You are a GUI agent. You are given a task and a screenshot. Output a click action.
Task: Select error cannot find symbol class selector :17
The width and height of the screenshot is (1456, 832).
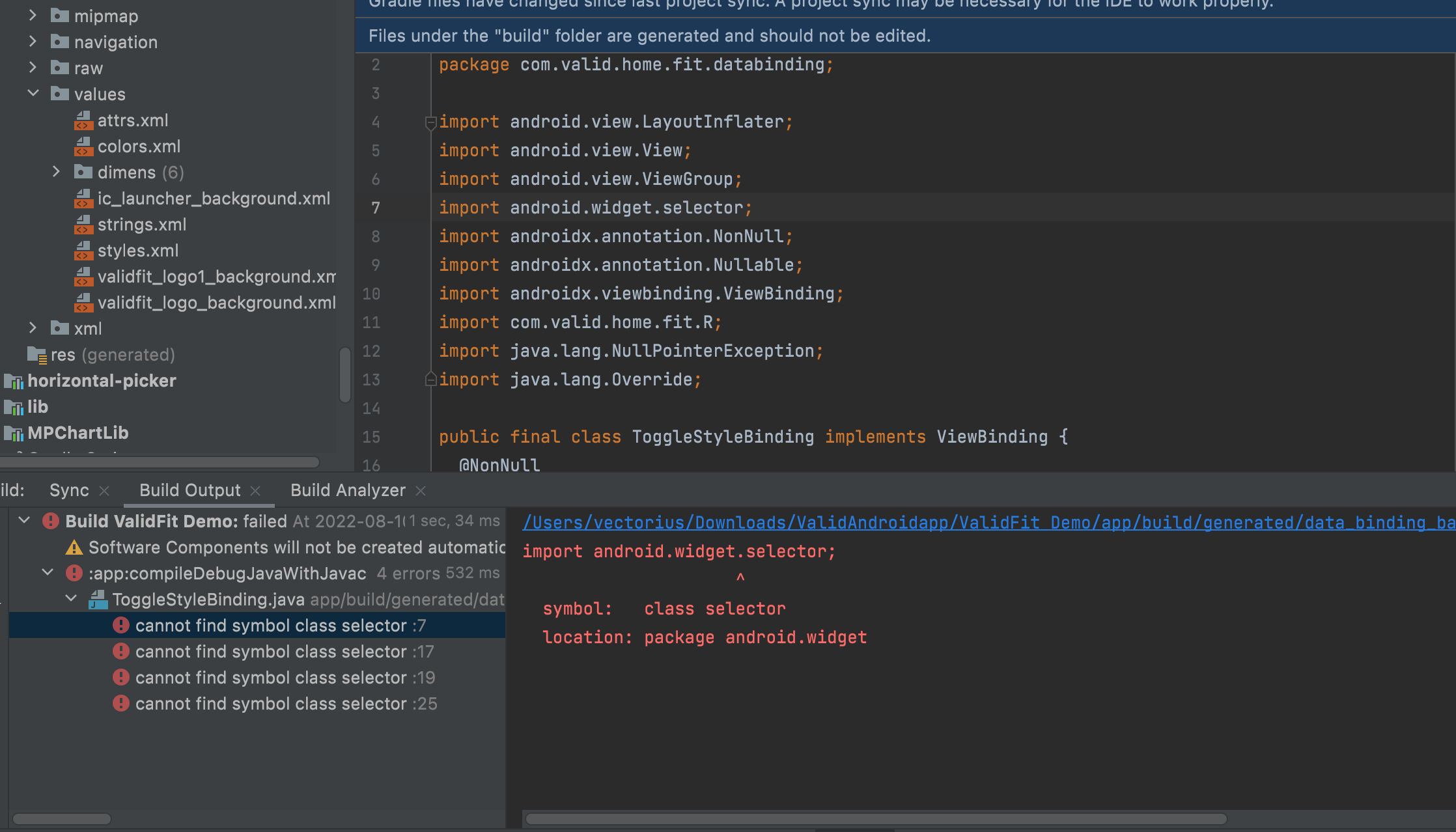[x=257, y=651]
